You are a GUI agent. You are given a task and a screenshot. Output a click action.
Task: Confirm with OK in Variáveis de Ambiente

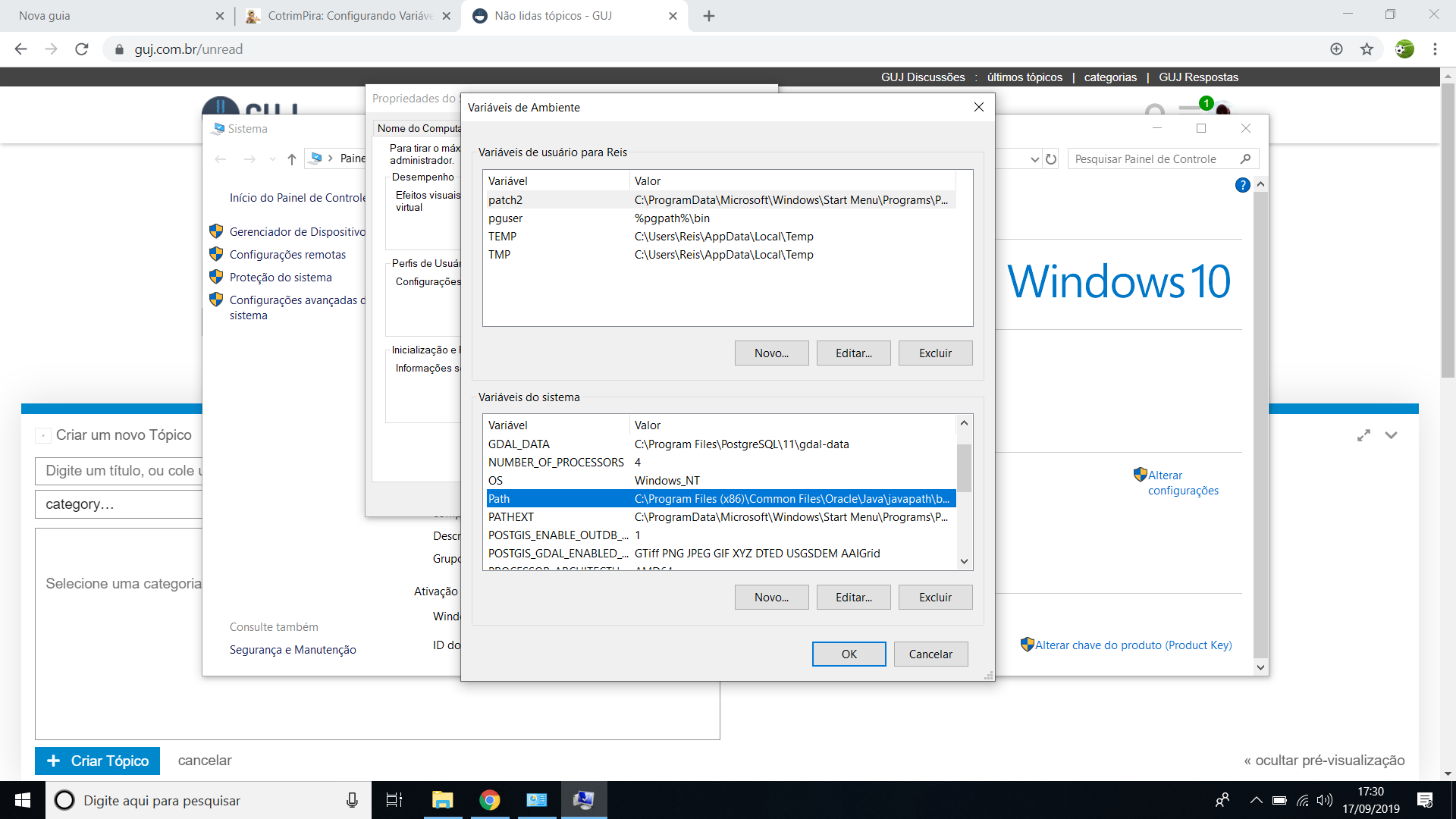(x=849, y=654)
